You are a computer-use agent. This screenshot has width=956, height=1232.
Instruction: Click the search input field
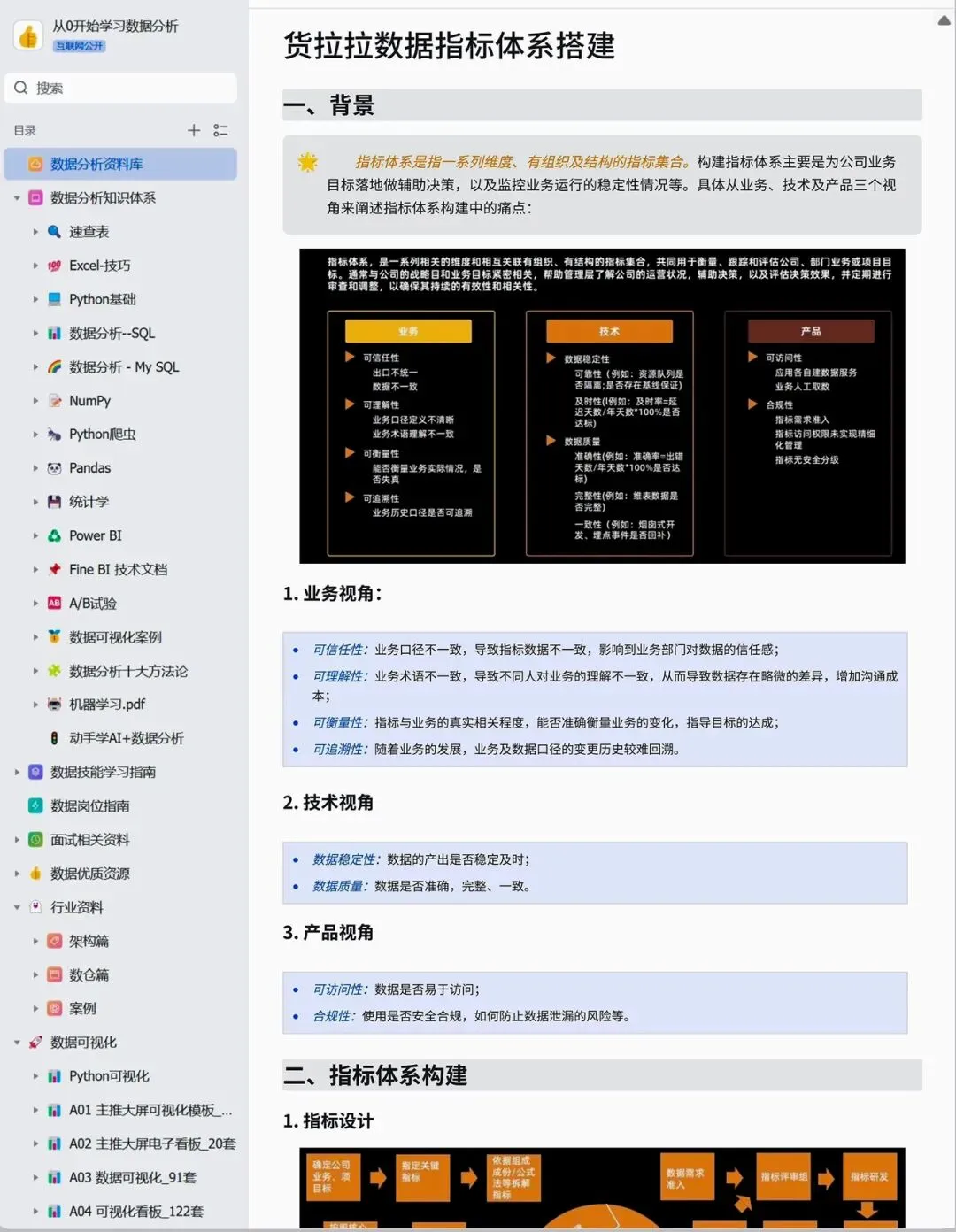(x=120, y=88)
